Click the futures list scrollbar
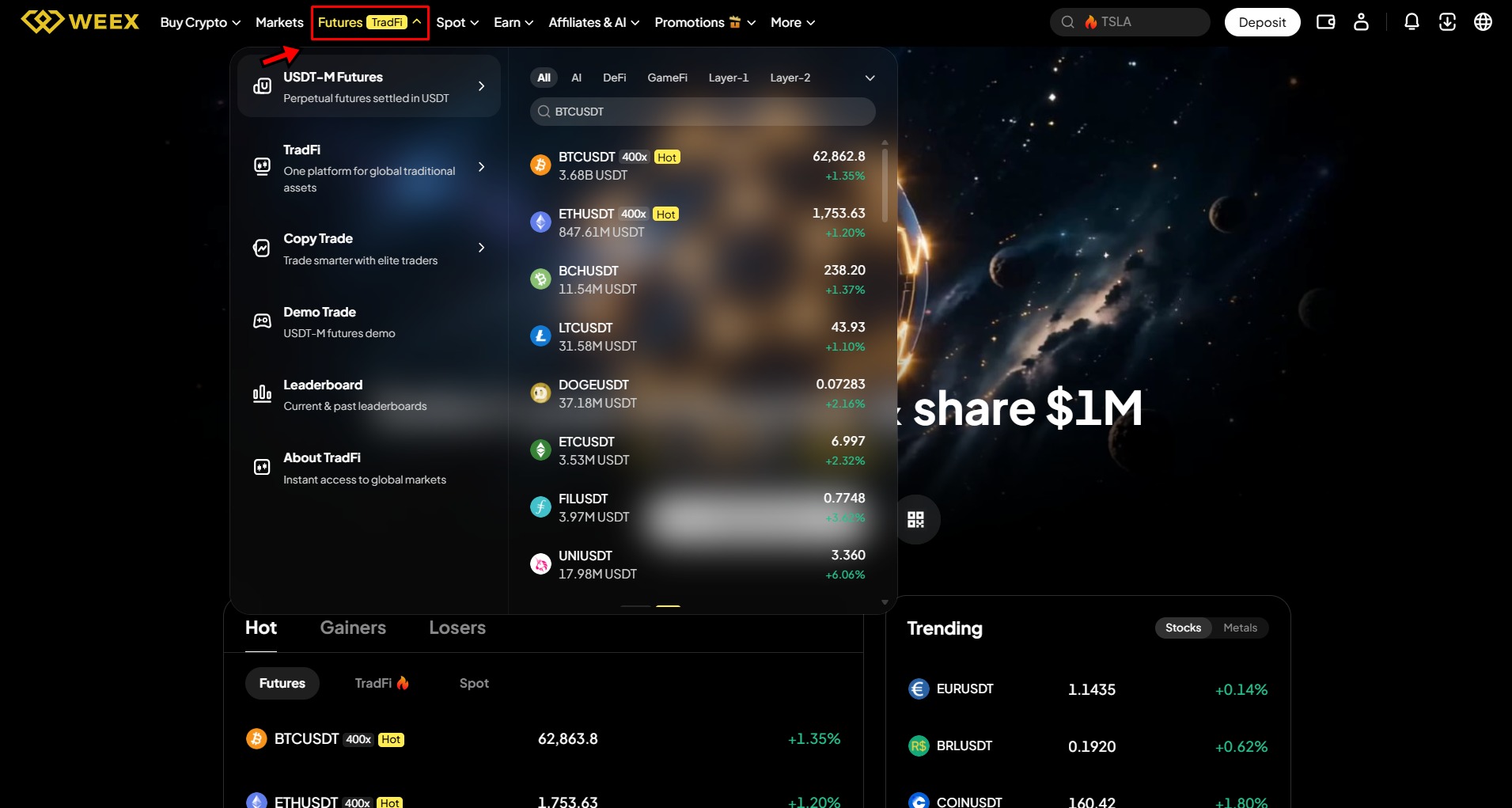 [885, 185]
